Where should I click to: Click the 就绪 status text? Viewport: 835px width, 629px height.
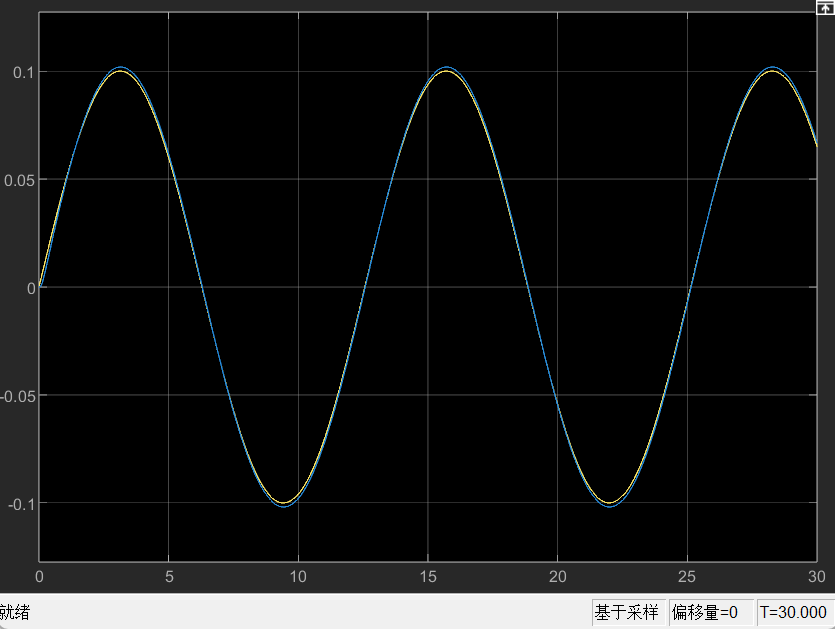(x=15, y=612)
